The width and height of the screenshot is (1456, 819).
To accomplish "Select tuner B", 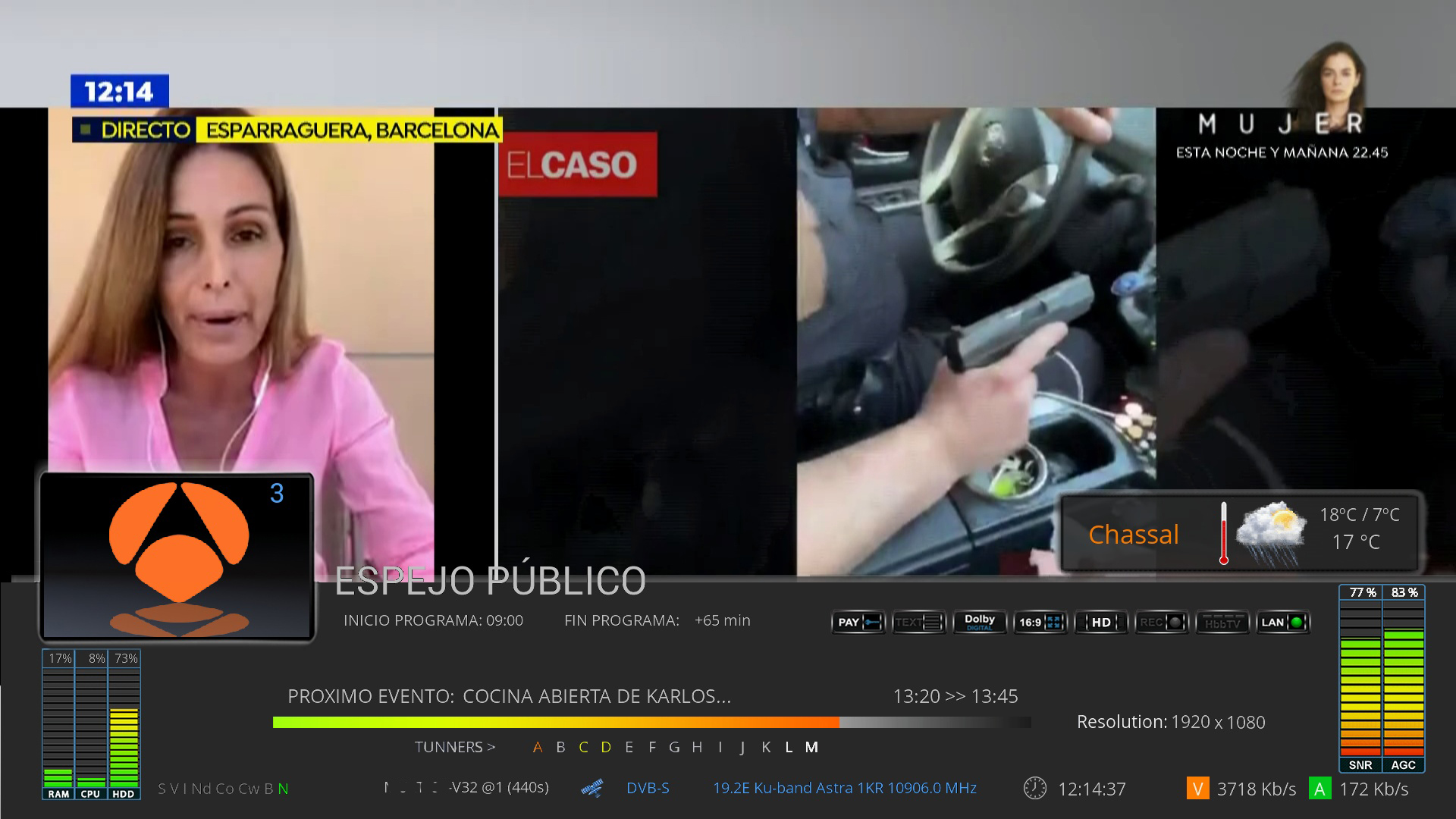I will point(560,747).
